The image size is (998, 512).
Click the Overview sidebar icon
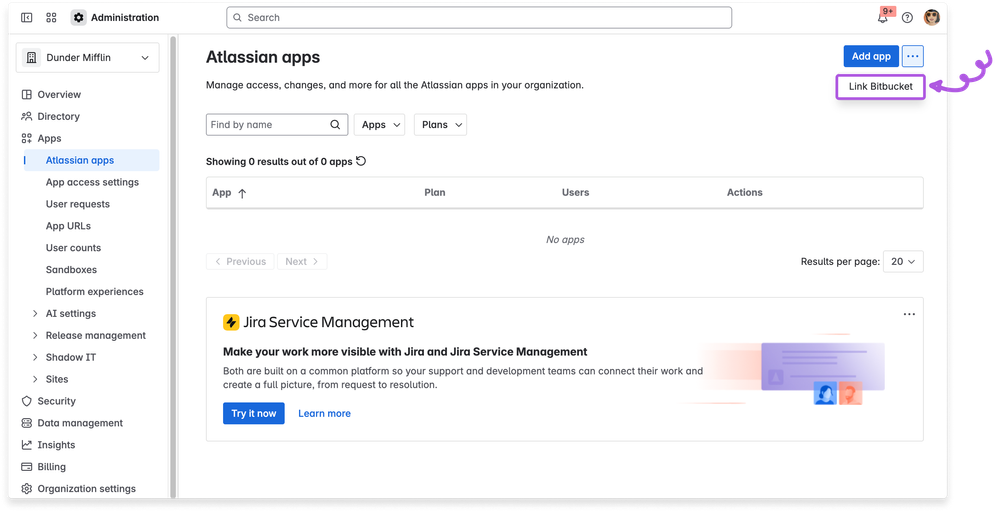click(x=27, y=94)
